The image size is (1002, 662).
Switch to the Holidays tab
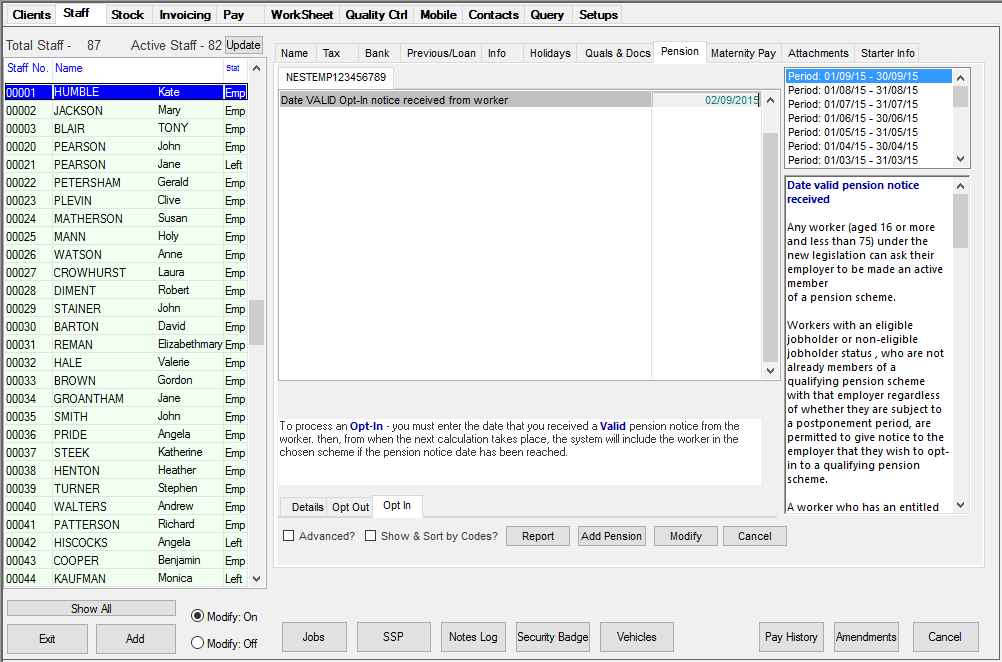click(x=549, y=53)
